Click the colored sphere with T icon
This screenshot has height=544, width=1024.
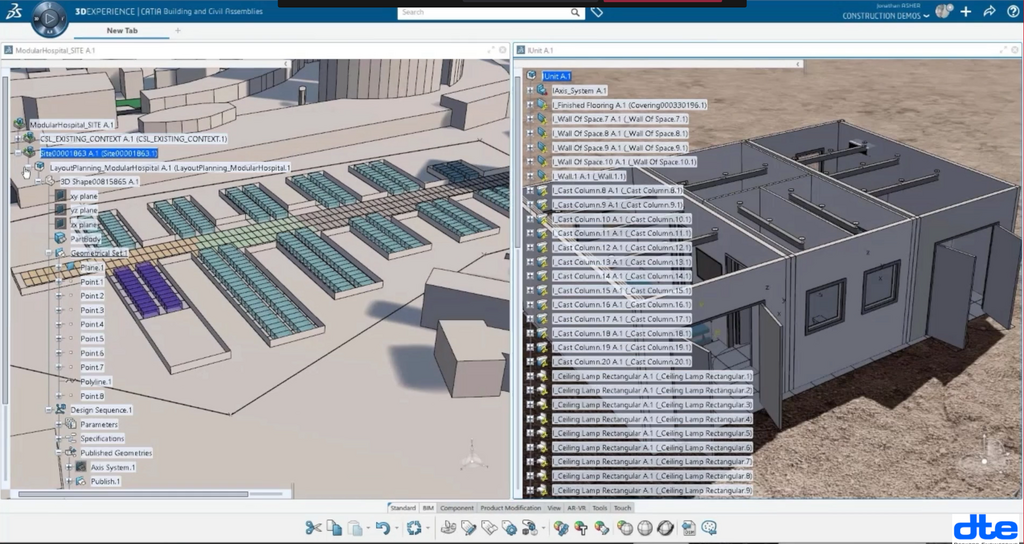pos(581,528)
